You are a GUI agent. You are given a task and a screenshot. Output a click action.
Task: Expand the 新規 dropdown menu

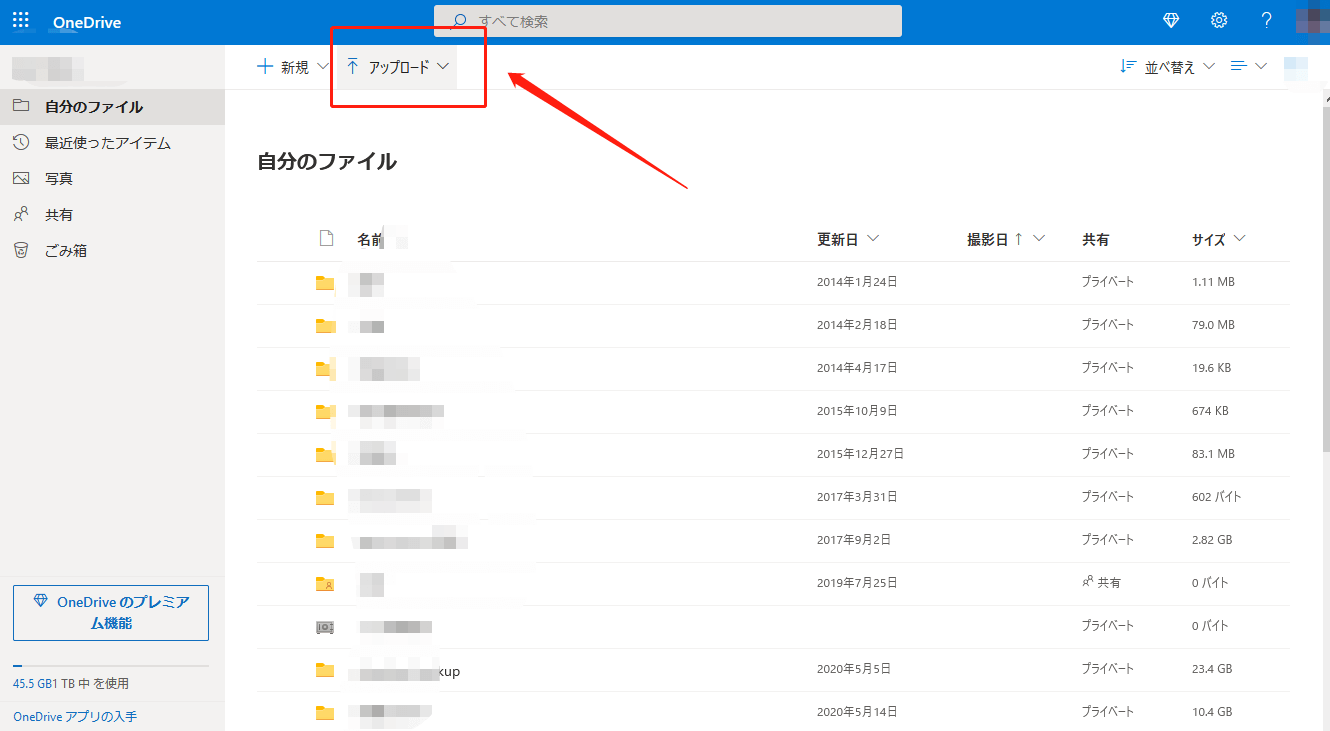point(292,67)
